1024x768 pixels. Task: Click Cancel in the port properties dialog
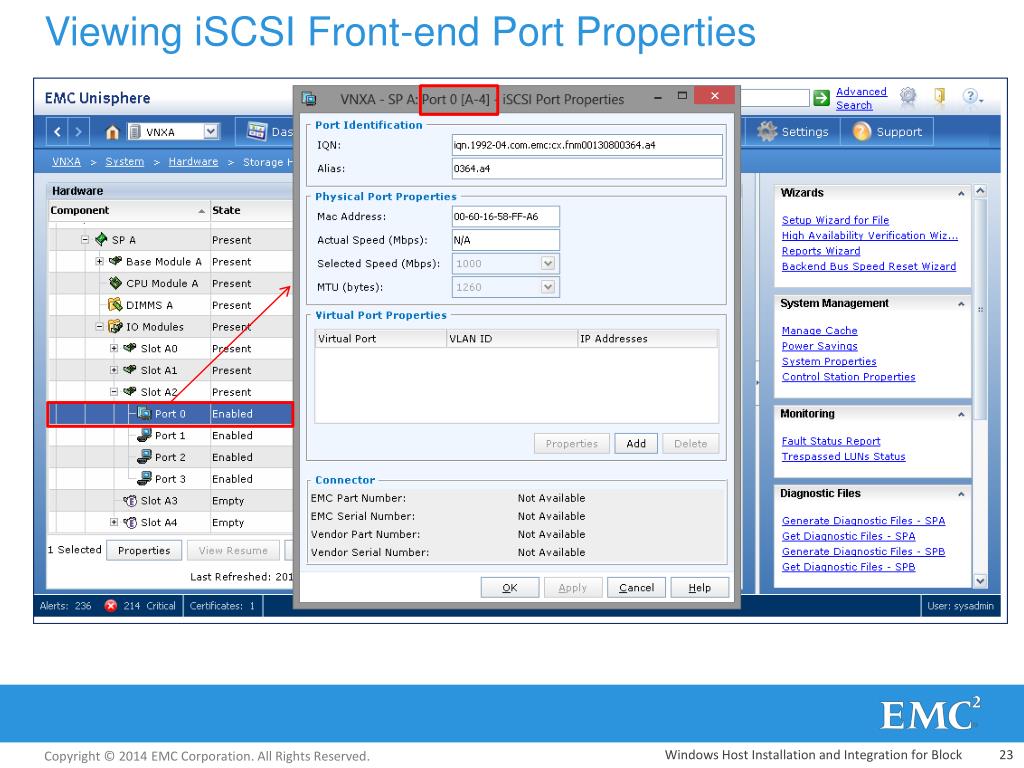coord(636,588)
